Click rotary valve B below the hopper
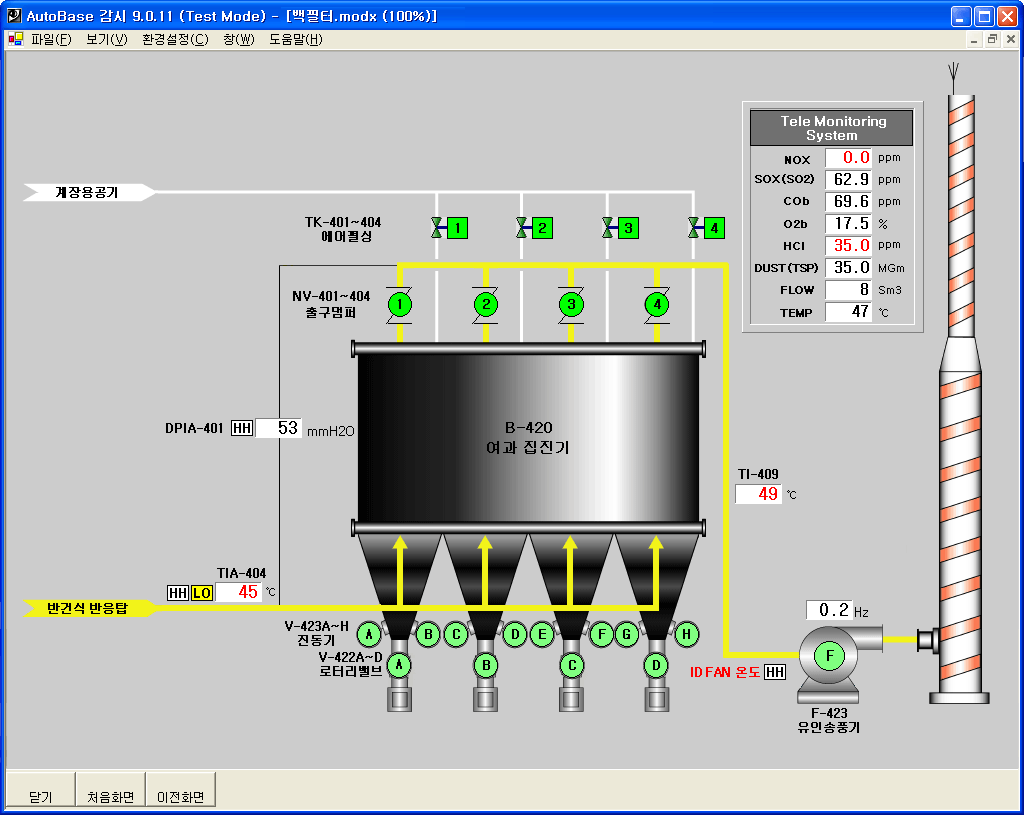 tap(486, 665)
